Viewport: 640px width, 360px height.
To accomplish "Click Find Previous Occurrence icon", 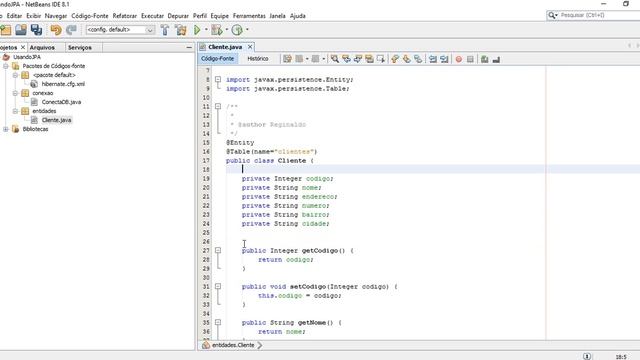I will point(346,59).
